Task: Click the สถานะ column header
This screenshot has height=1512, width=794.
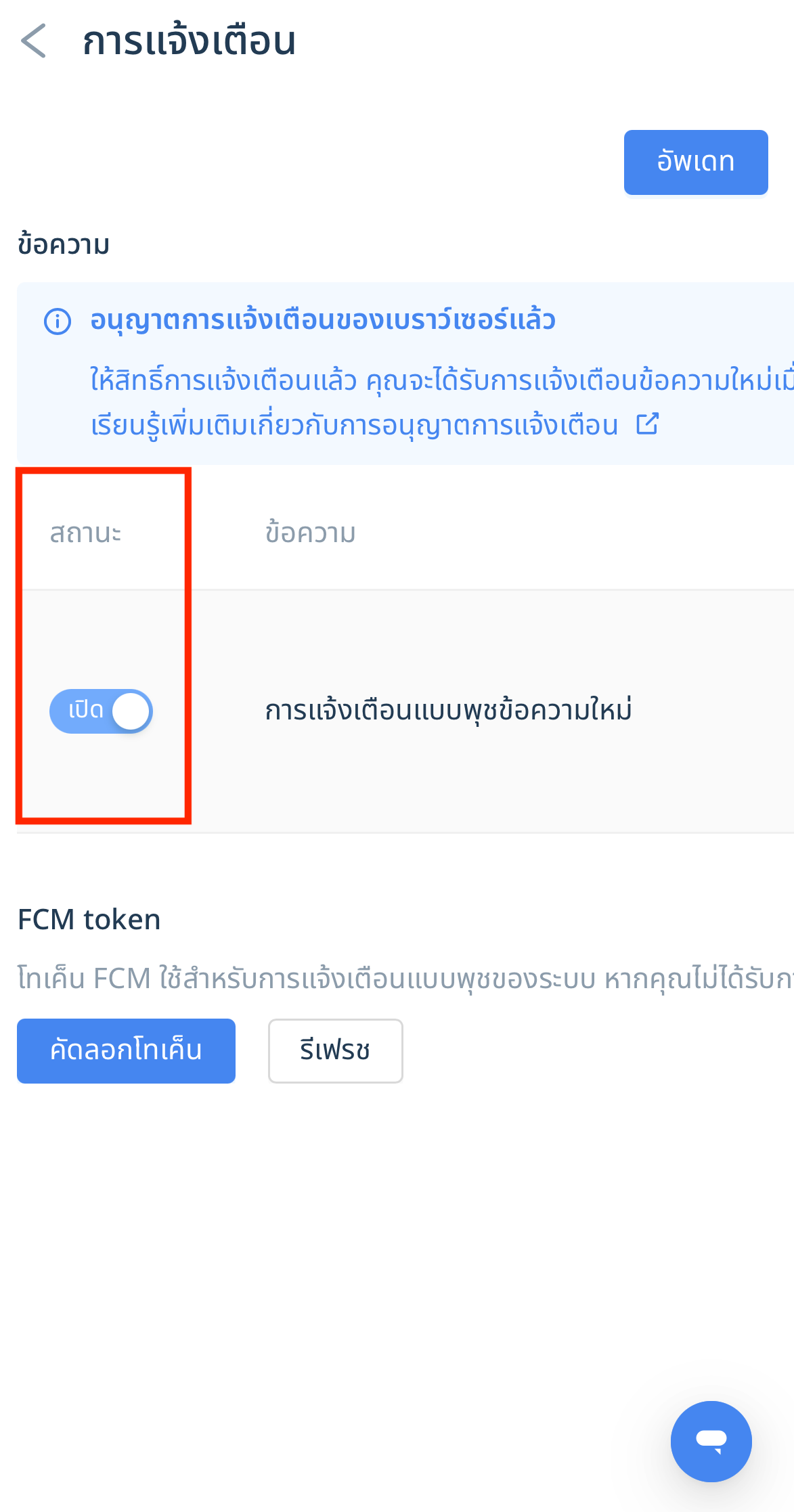Action: coord(86,533)
